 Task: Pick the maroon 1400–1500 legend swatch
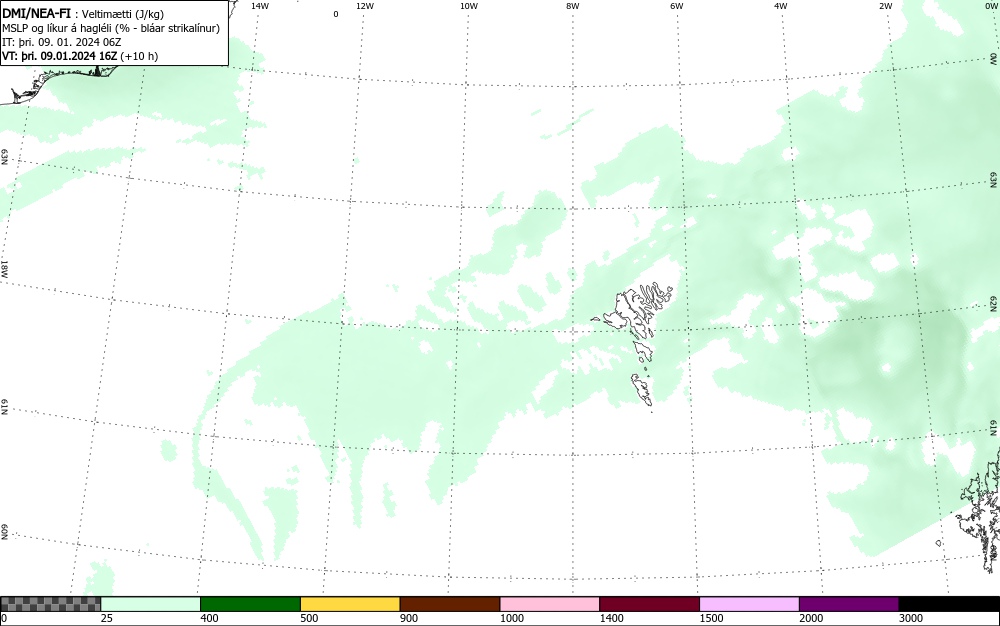coord(649,604)
